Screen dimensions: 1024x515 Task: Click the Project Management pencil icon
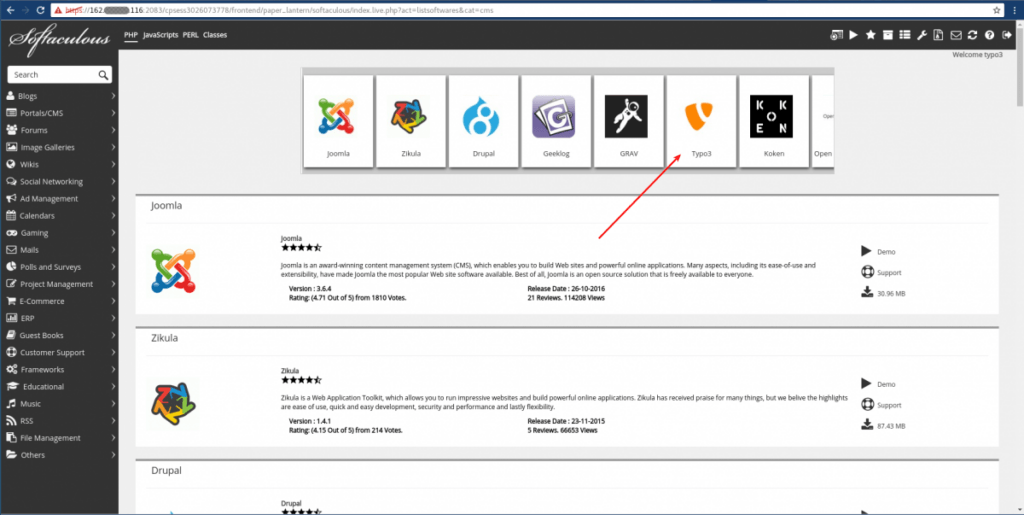11,284
